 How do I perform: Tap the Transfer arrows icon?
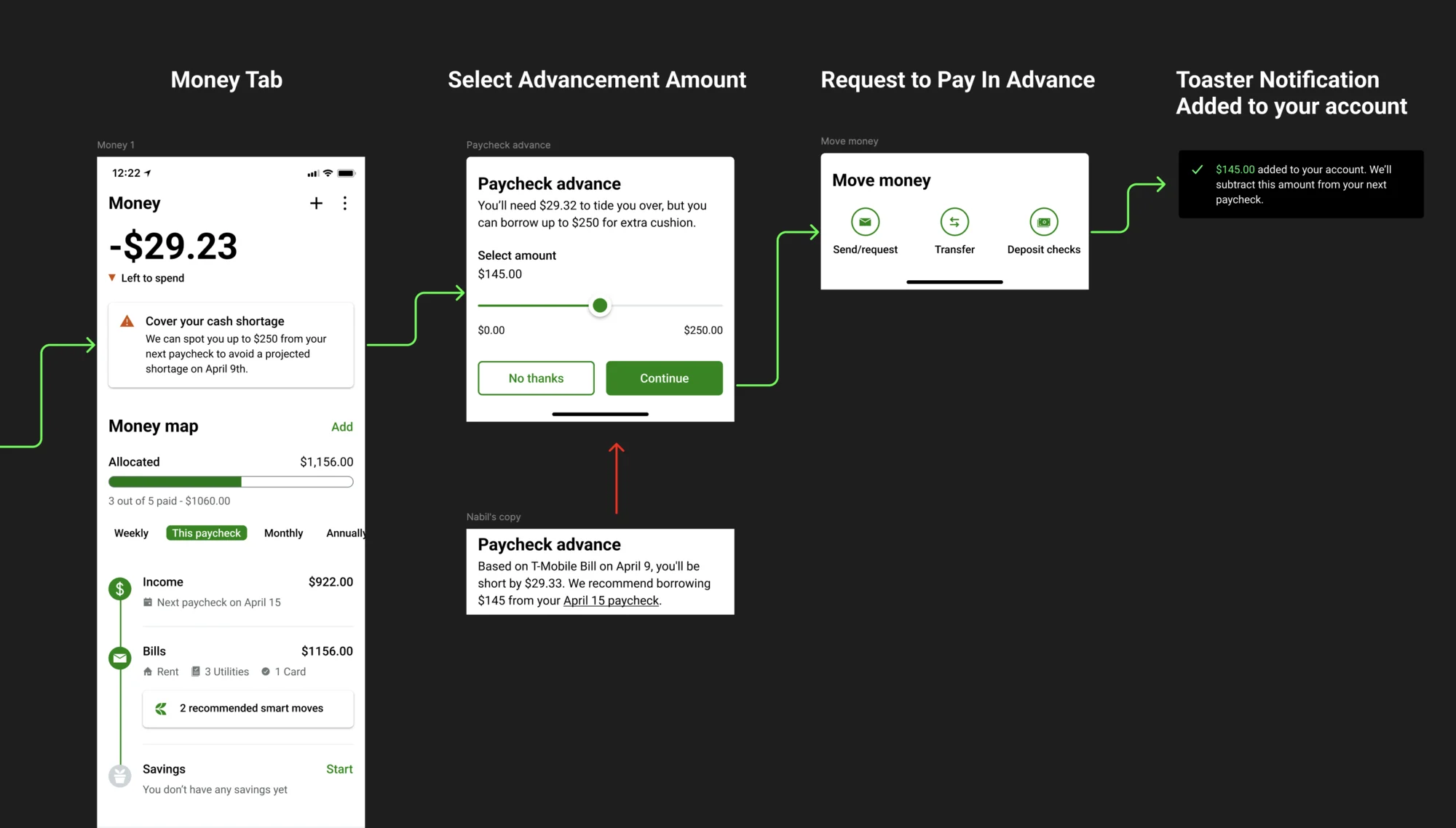(954, 222)
